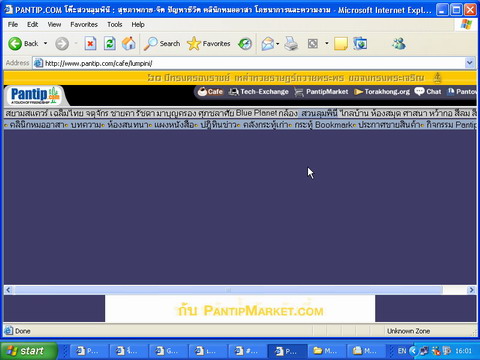Click the address URL field
Viewport: 480px width, 360px height.
253,63
